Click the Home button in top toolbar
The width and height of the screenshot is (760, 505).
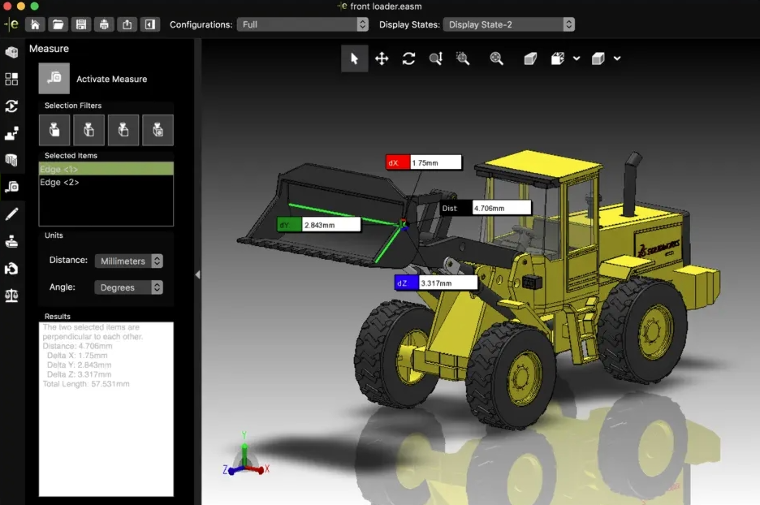pos(35,24)
